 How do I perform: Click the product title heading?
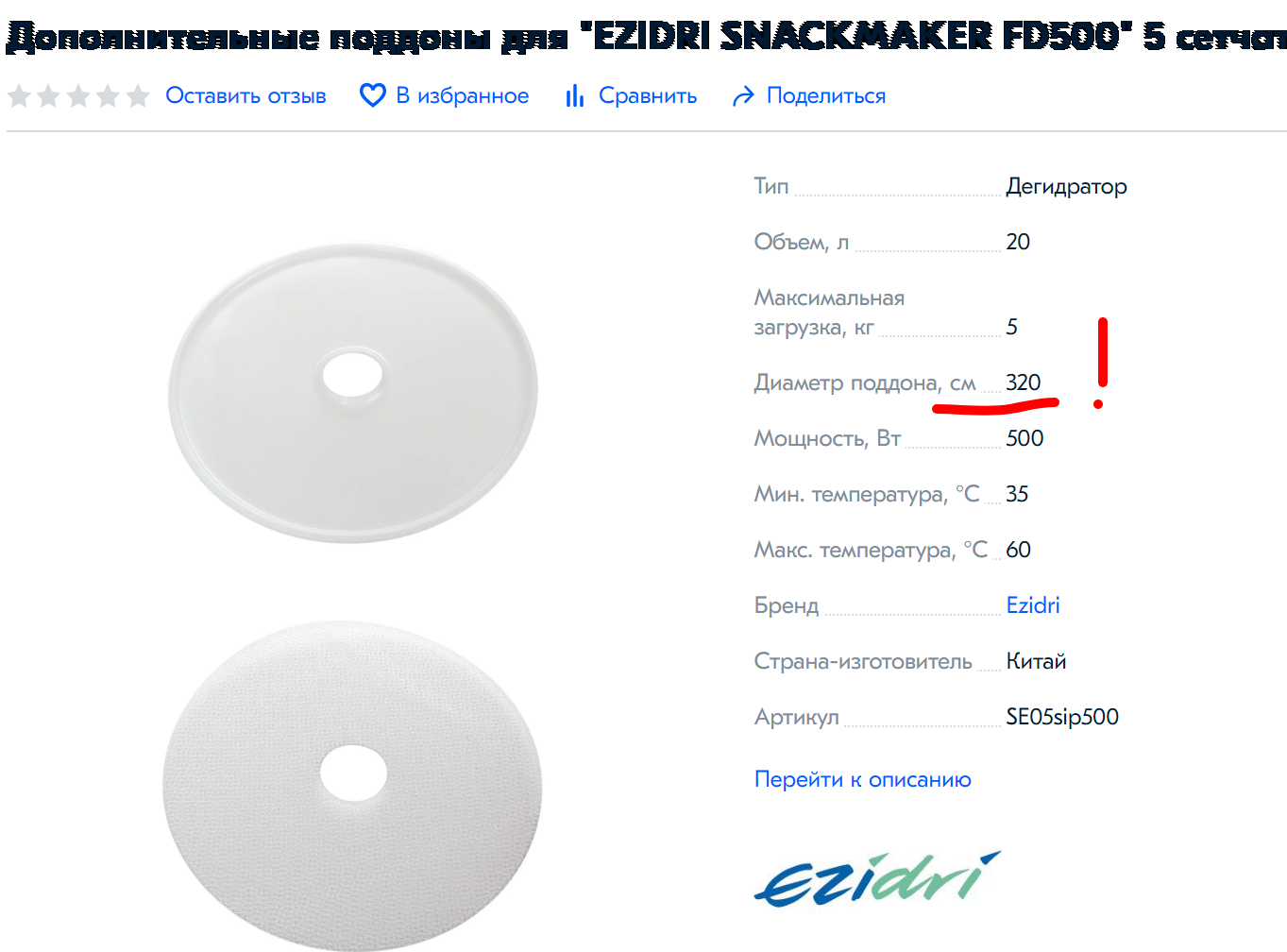click(646, 36)
